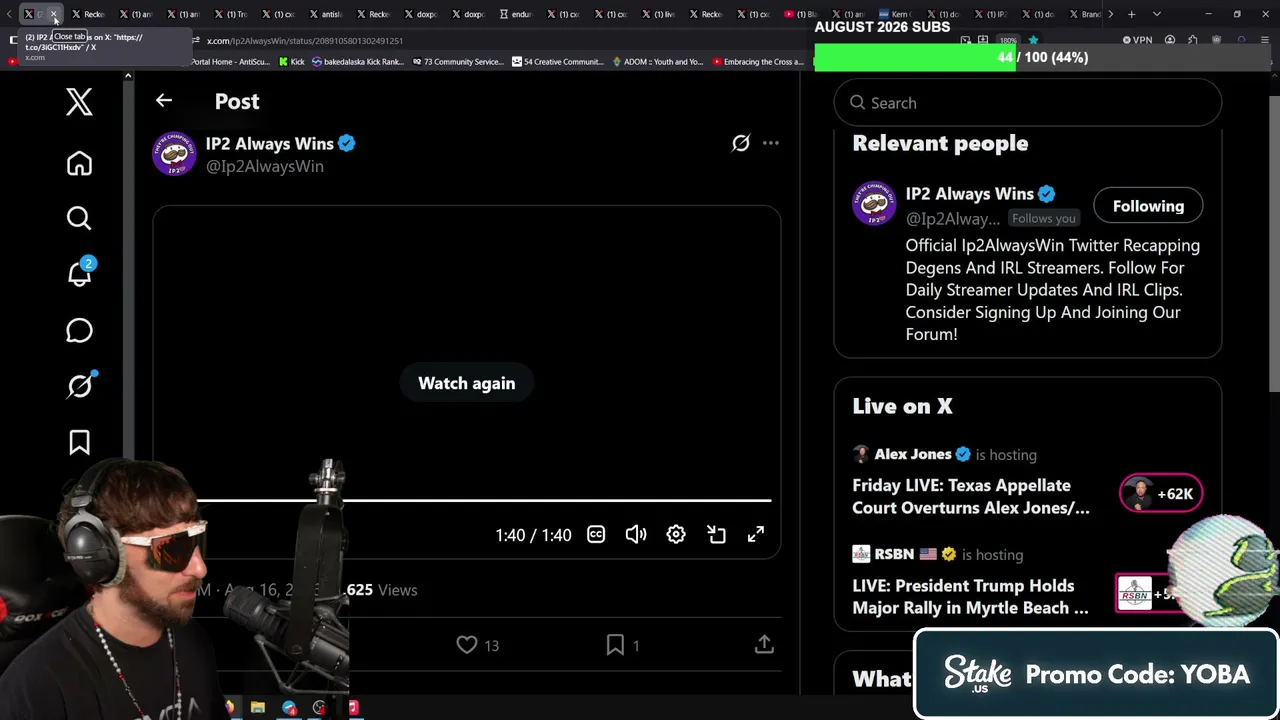Viewport: 1280px width, 720px height.
Task: Click the Following button for IP2 Always Wins
Action: coord(1148,206)
